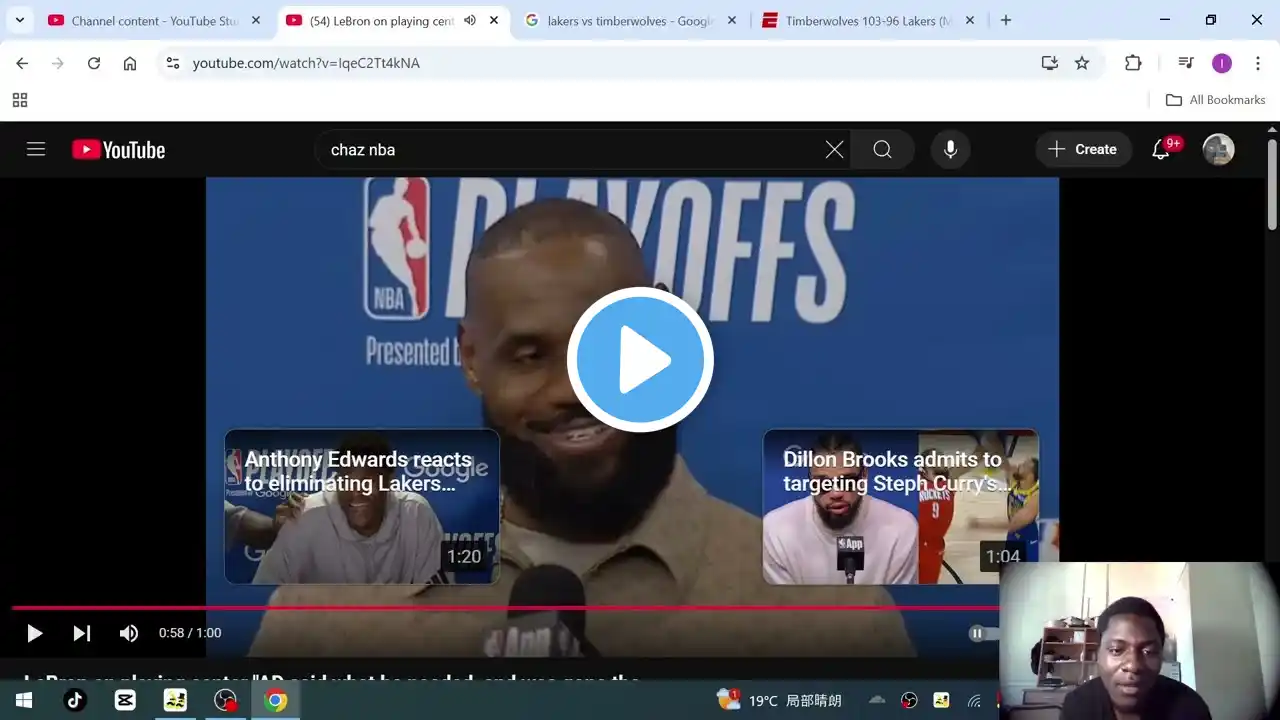
Task: Open a new browser tab
Action: click(1006, 20)
